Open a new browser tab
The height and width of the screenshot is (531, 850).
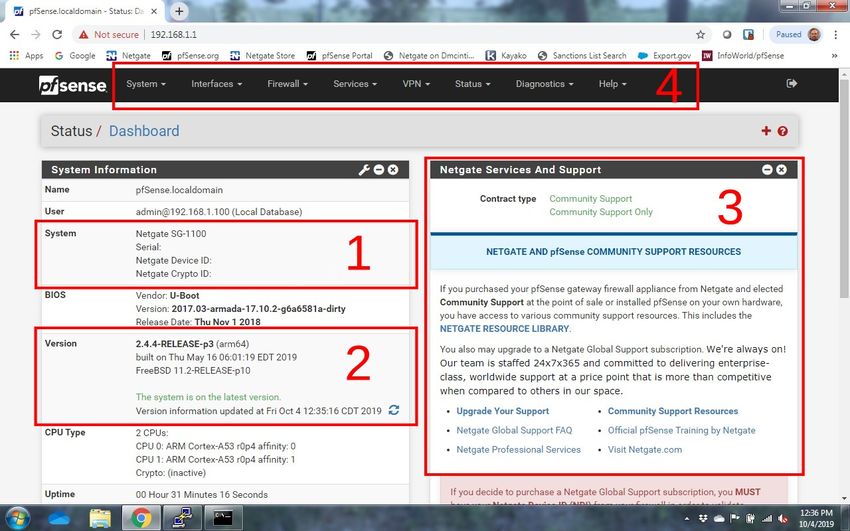click(x=179, y=11)
